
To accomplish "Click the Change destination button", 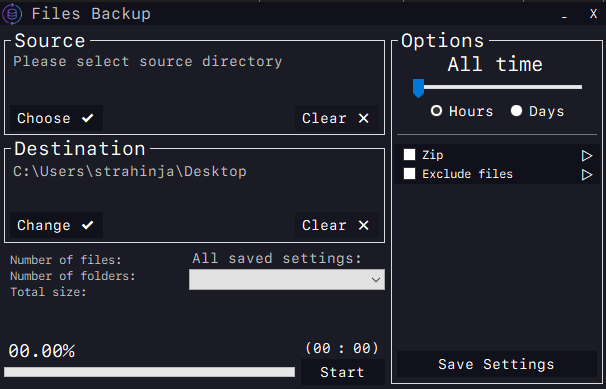I will coord(56,225).
